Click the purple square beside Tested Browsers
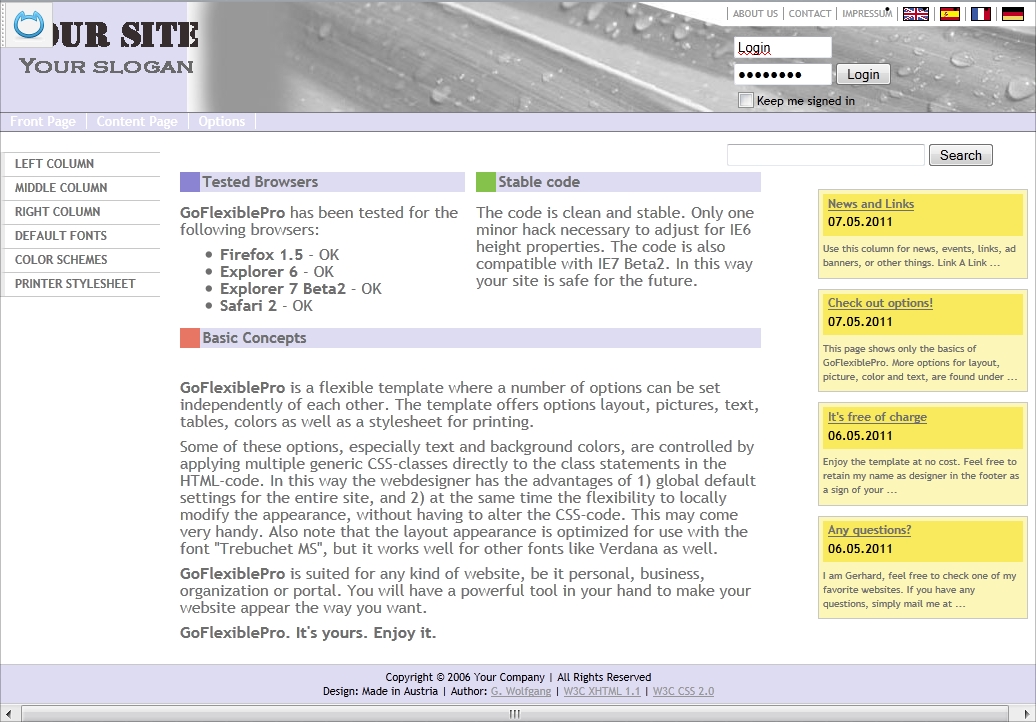Viewport: 1036px width, 722px height. pyautogui.click(x=190, y=182)
